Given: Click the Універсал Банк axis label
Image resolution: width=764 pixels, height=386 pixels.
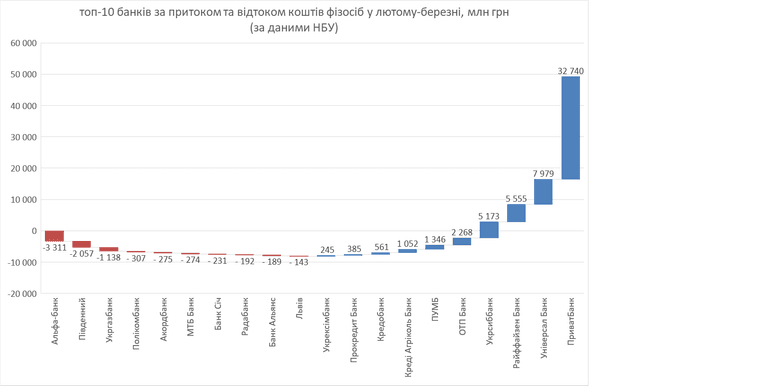Looking at the screenshot, I should [544, 328].
